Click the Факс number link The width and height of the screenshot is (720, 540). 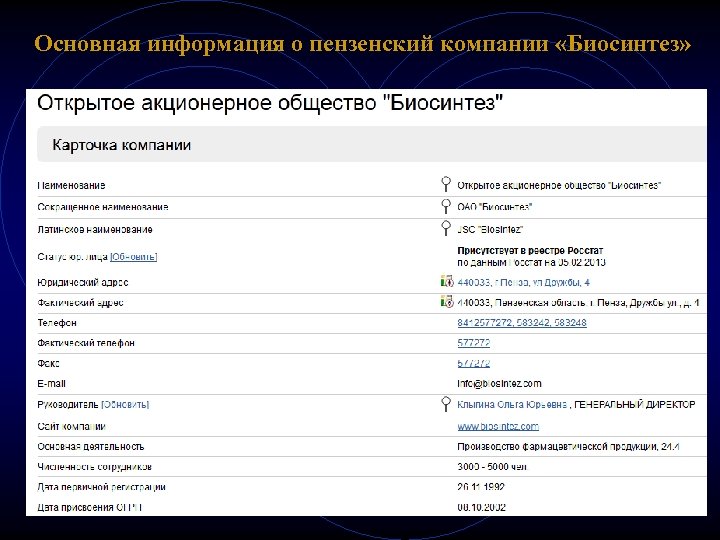[473, 363]
